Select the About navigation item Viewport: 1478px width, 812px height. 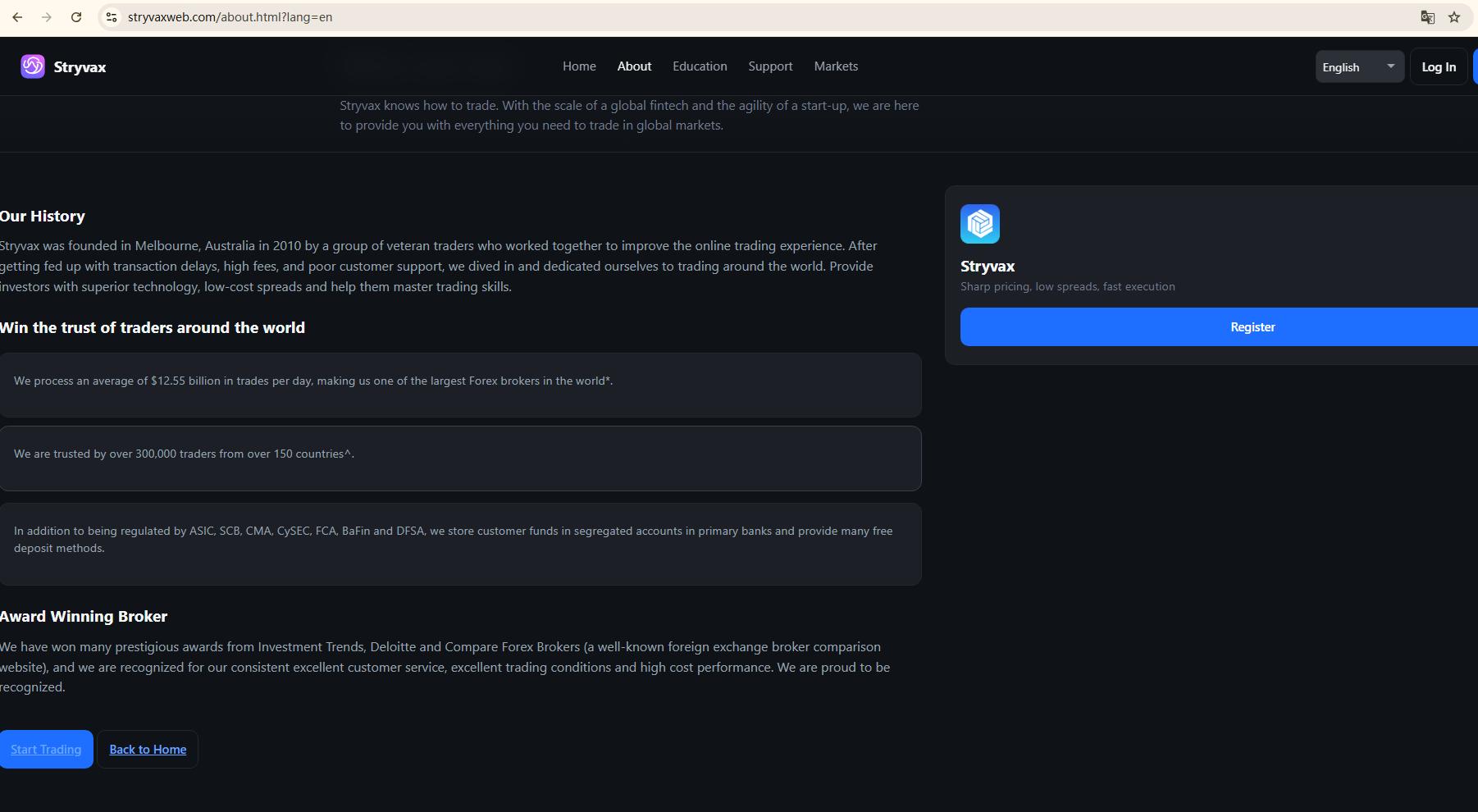click(x=634, y=66)
